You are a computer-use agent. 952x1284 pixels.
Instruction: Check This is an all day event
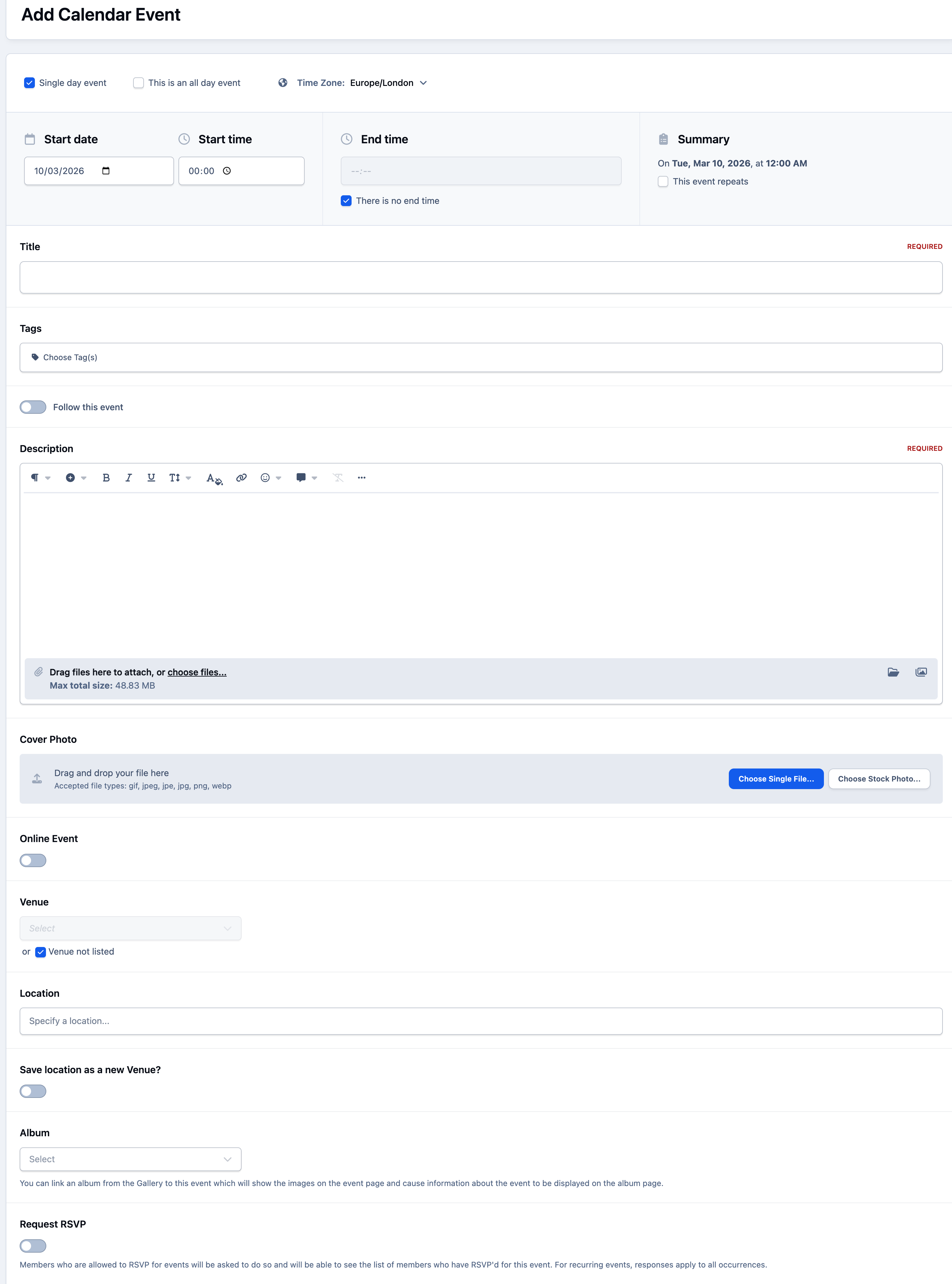pyautogui.click(x=138, y=83)
